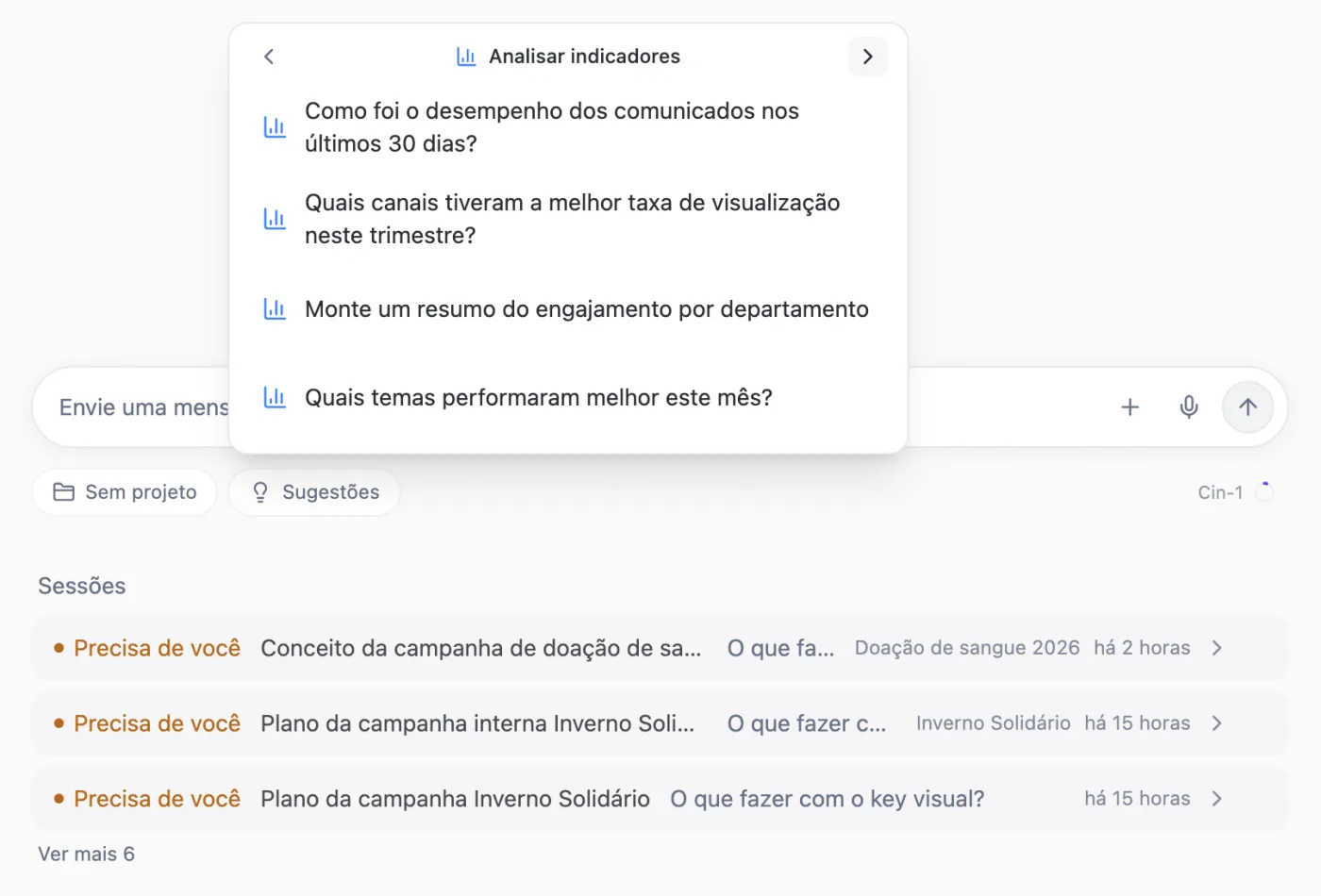Toggle the Sugestões suggestions button
This screenshot has width=1321, height=896.
click(x=315, y=492)
